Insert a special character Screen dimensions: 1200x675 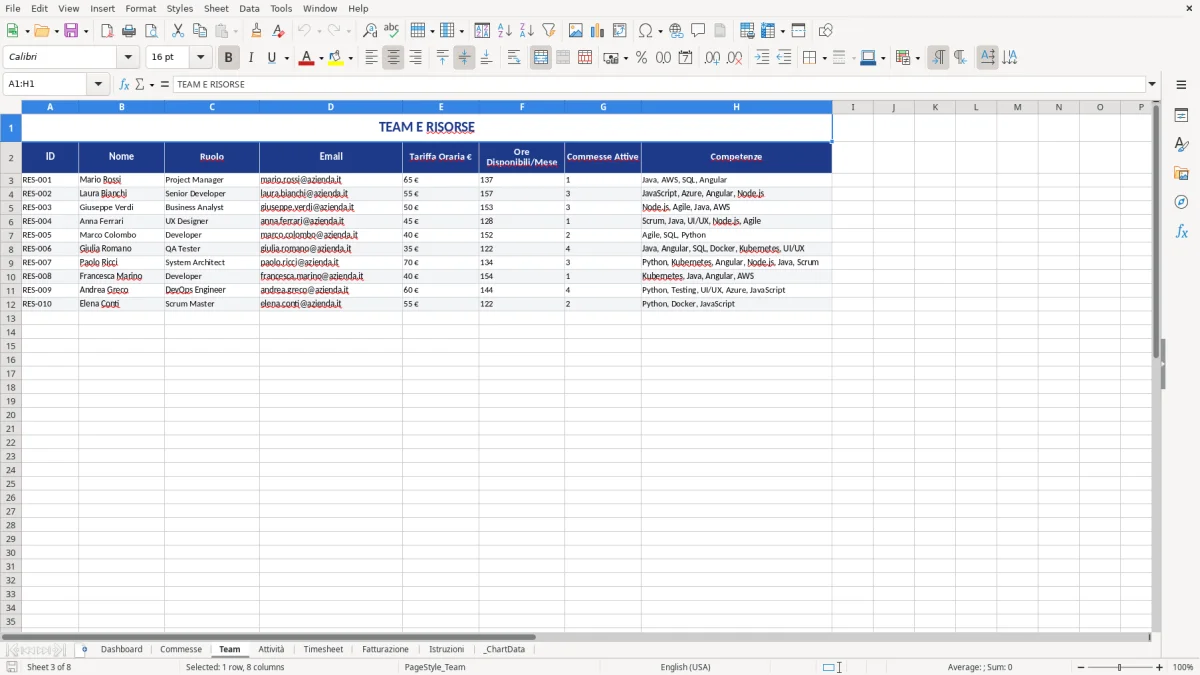[x=645, y=30]
